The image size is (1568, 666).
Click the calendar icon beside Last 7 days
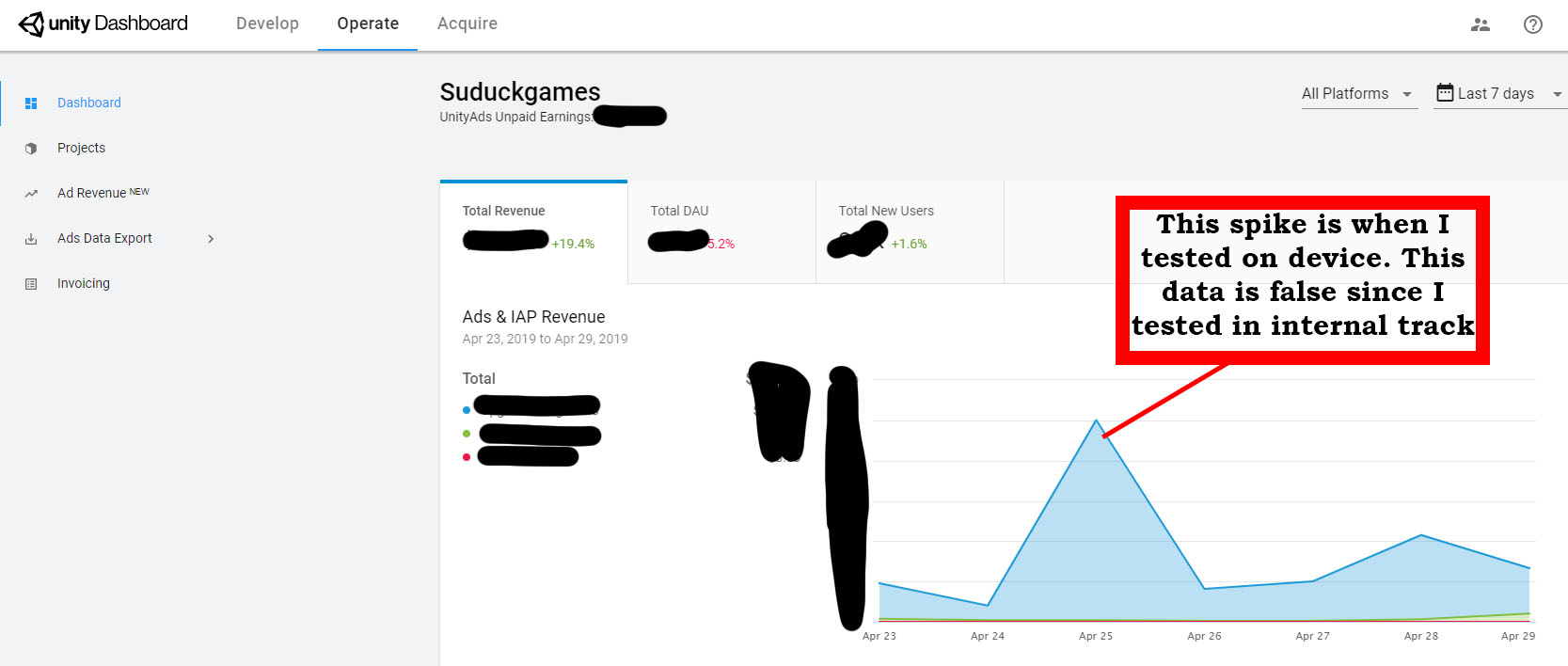[x=1445, y=92]
